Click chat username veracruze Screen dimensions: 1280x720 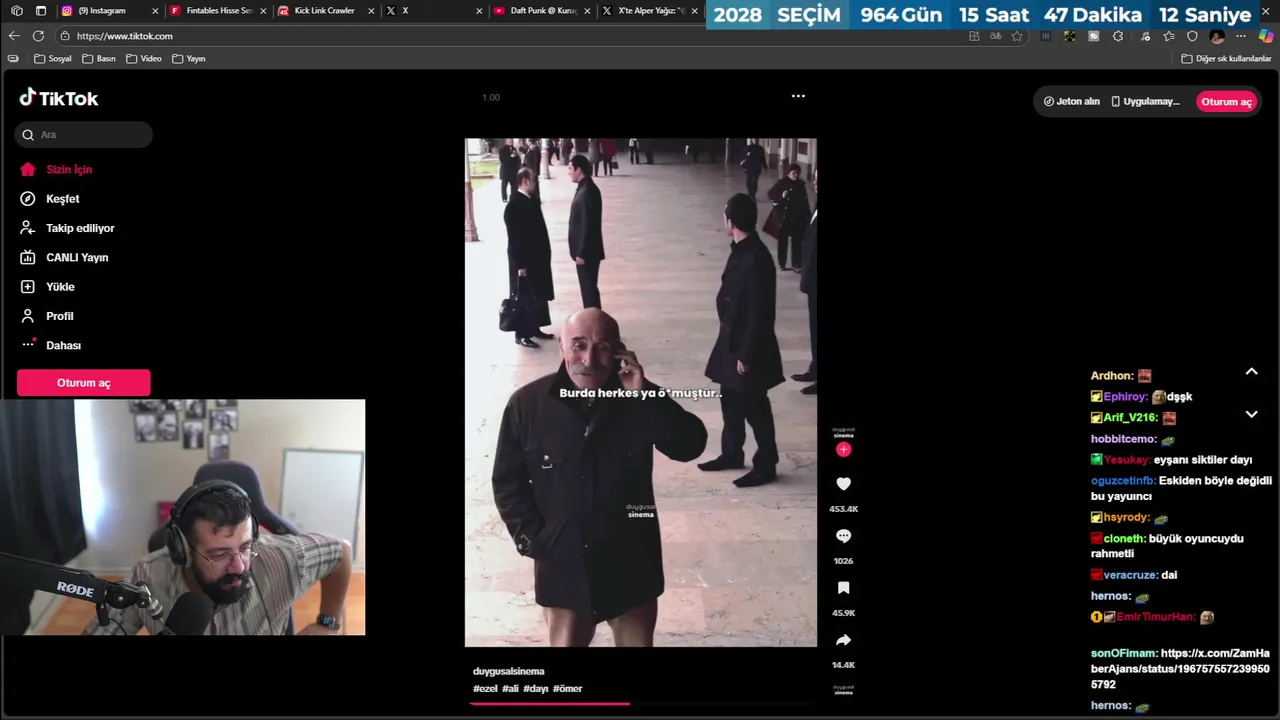click(x=1130, y=576)
